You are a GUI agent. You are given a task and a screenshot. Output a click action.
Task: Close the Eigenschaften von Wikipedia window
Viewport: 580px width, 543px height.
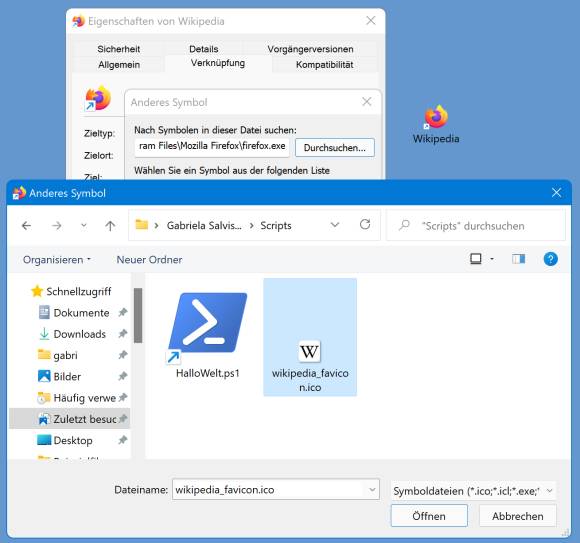point(371,20)
